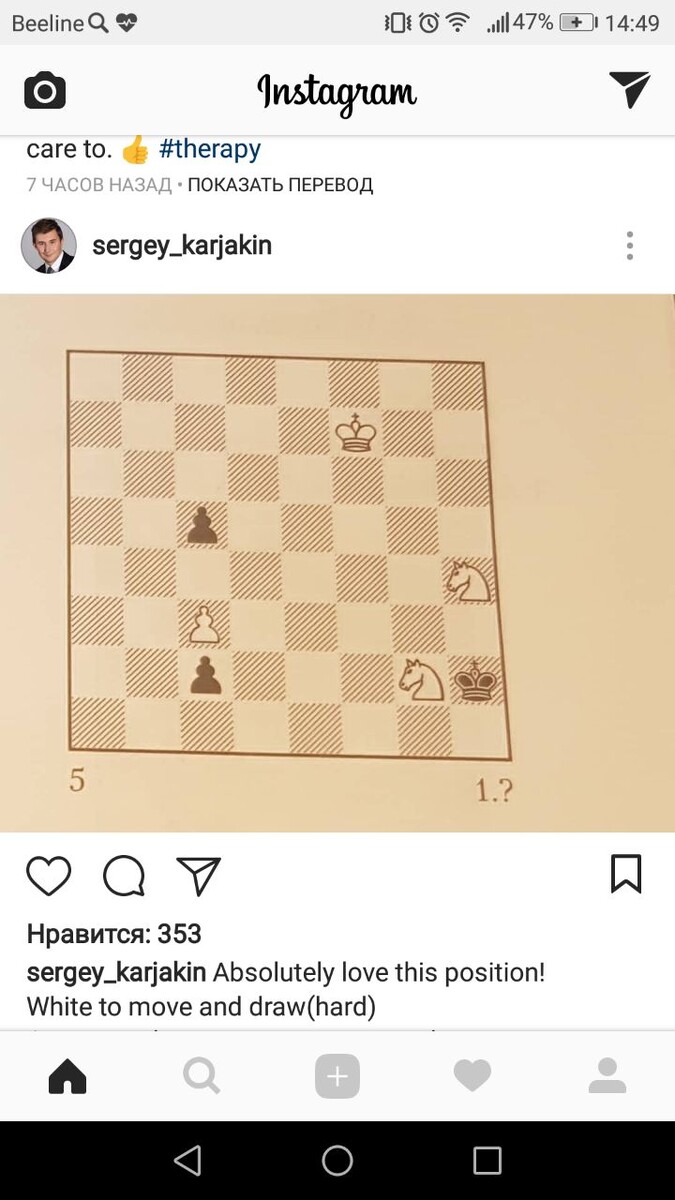Share the post via send icon
Image resolution: width=675 pixels, height=1200 pixels.
pyautogui.click(x=198, y=875)
